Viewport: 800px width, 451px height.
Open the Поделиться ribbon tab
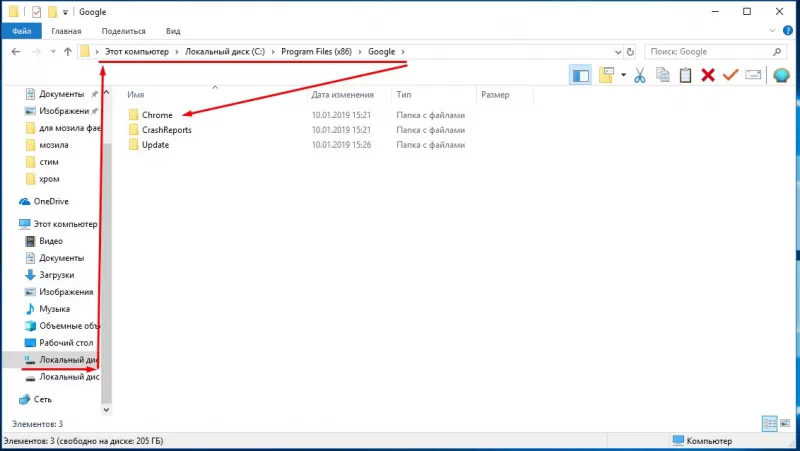click(123, 31)
